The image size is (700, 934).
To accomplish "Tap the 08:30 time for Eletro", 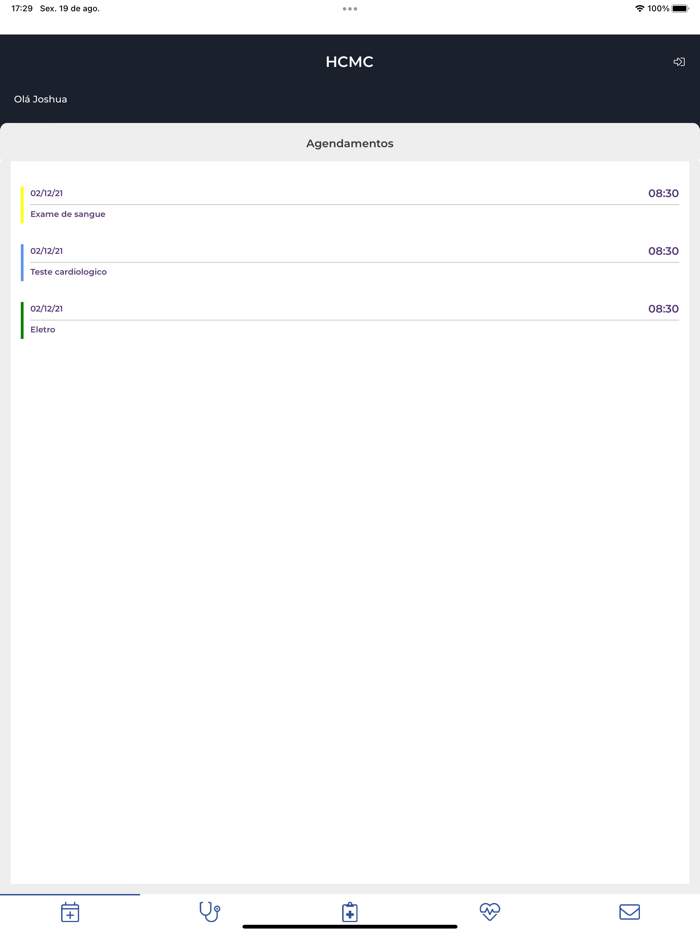I will tap(663, 309).
